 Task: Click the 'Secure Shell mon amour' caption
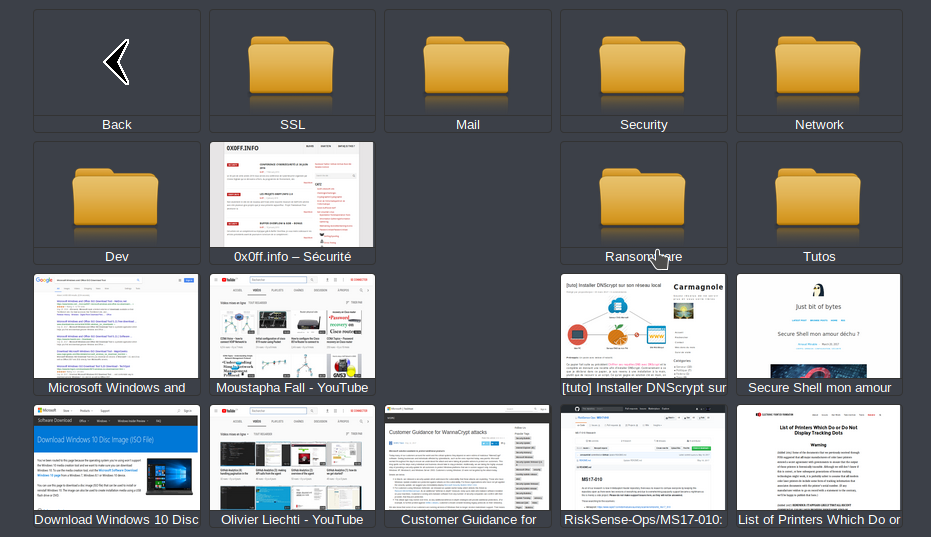(x=819, y=388)
